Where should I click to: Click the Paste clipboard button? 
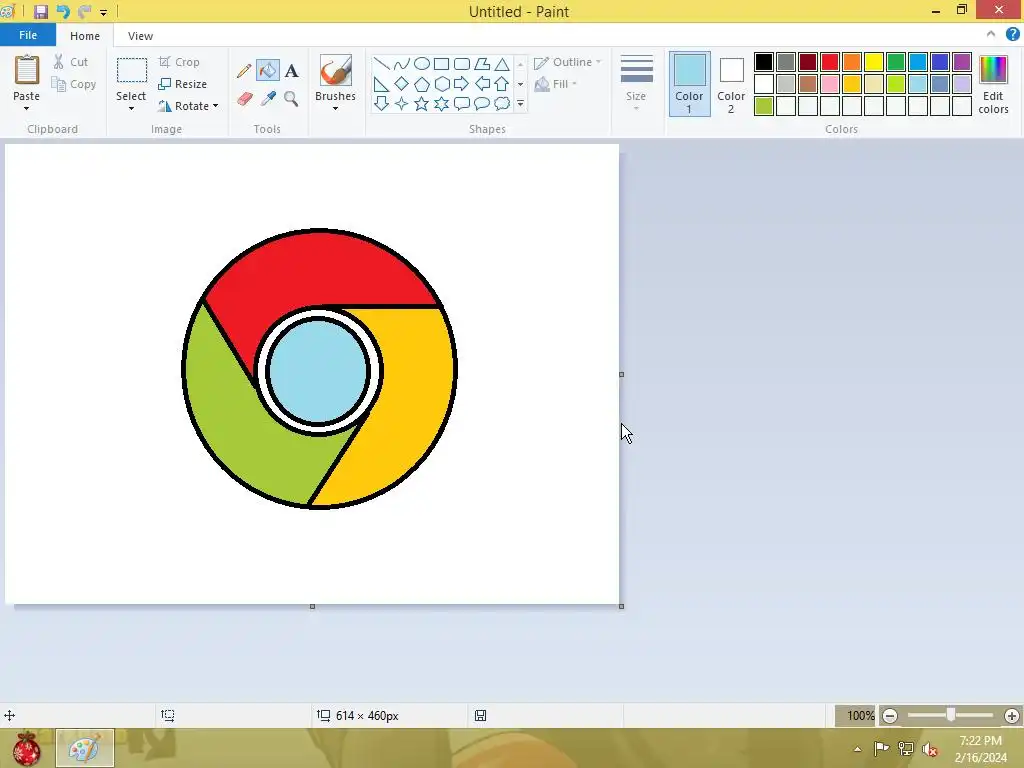tap(26, 77)
